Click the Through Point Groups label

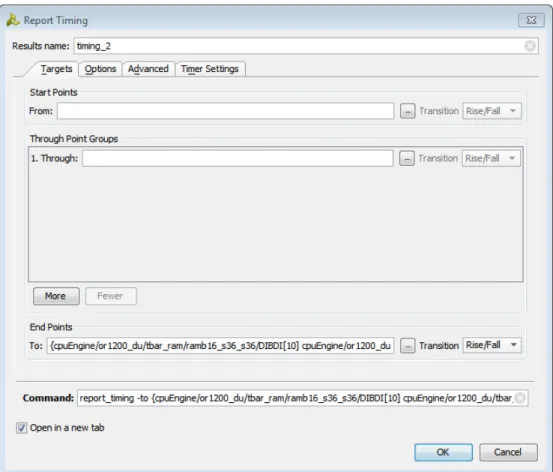tap(74, 139)
